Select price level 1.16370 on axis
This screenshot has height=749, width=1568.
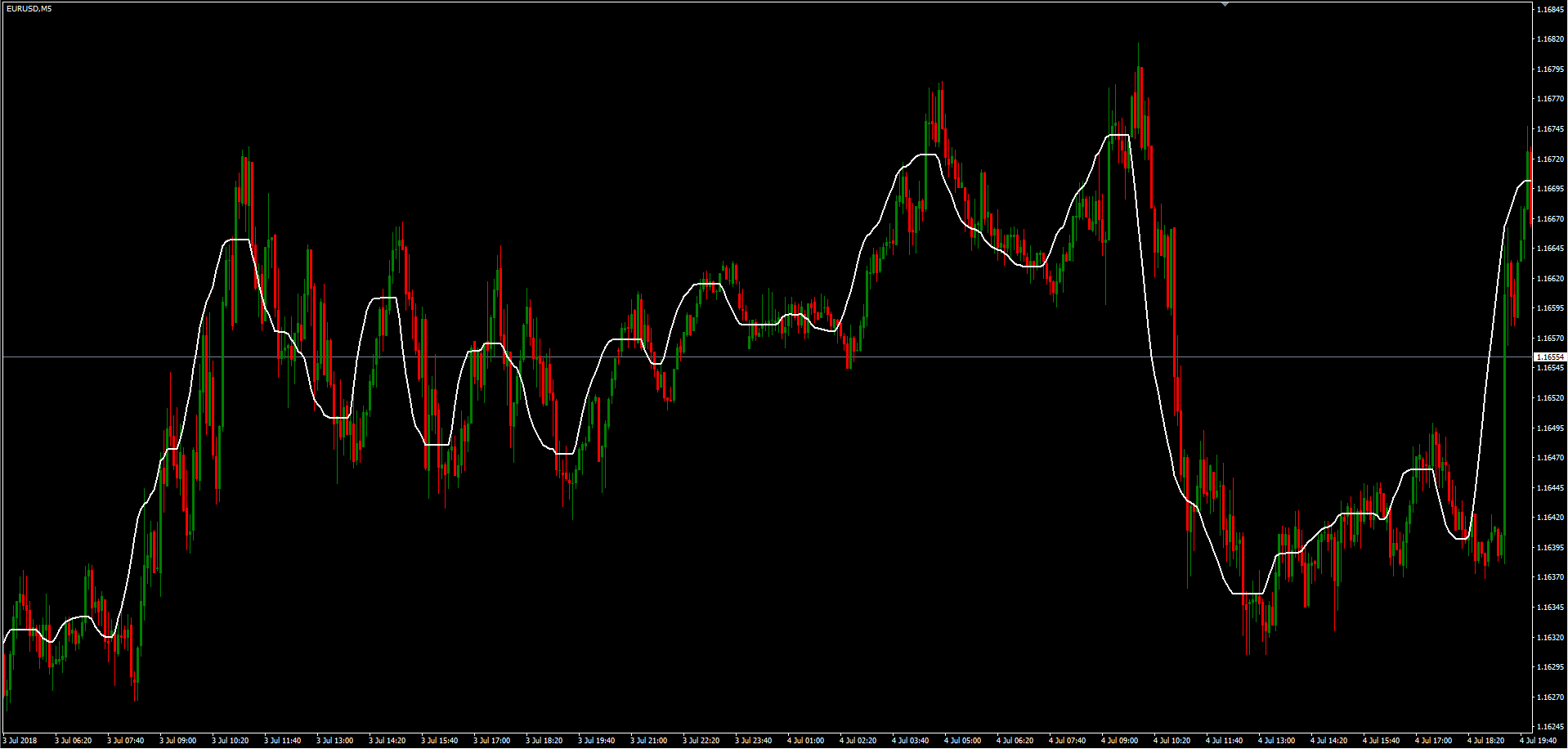tap(1550, 577)
